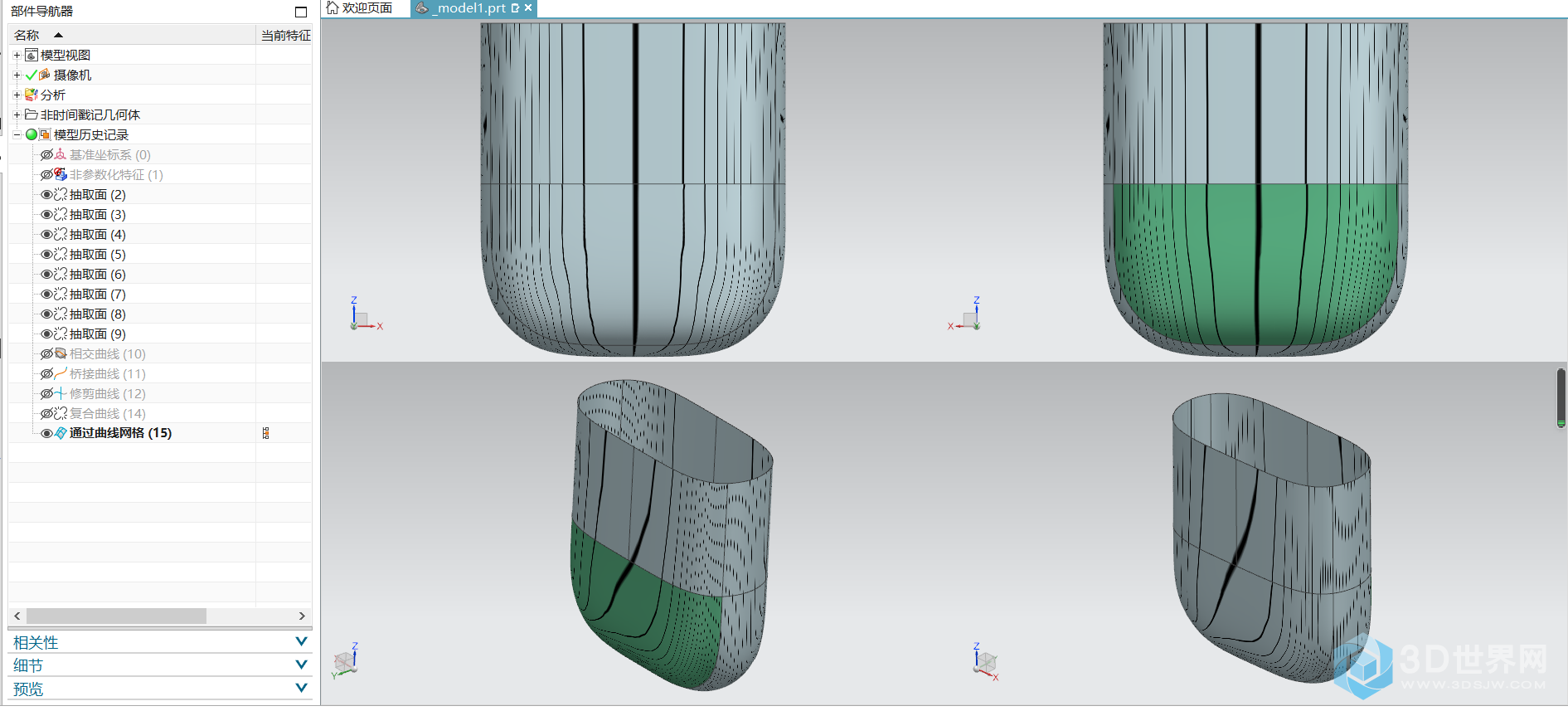
Task: Expand the 细节 section chevron
Action: tap(301, 665)
